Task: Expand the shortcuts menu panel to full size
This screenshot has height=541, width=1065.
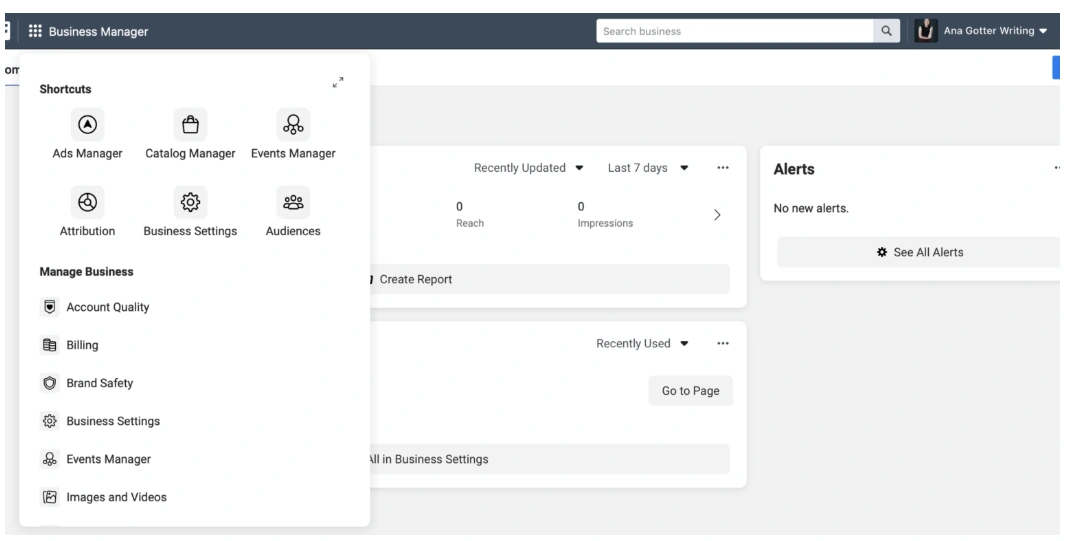Action: click(x=338, y=82)
